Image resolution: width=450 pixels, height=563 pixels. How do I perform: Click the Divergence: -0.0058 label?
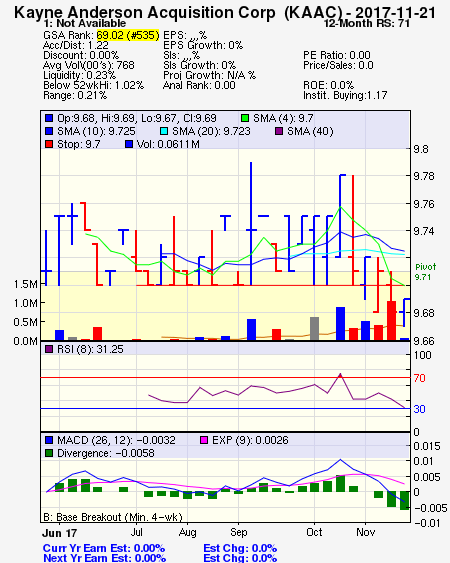coord(106,453)
